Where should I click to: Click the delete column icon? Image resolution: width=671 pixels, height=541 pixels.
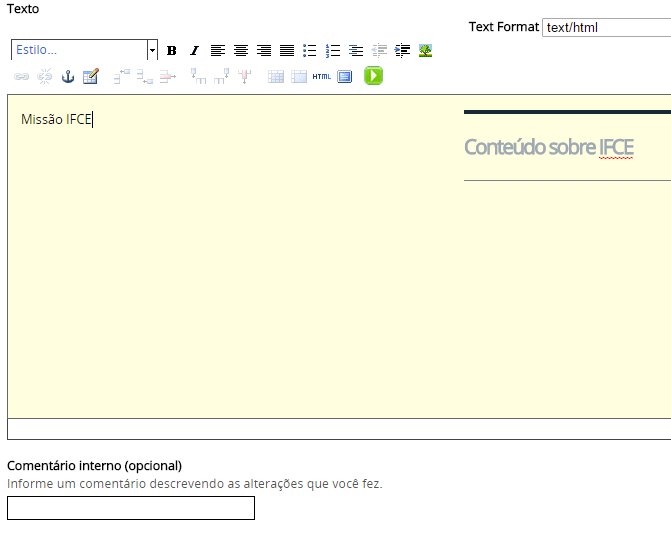pos(244,77)
